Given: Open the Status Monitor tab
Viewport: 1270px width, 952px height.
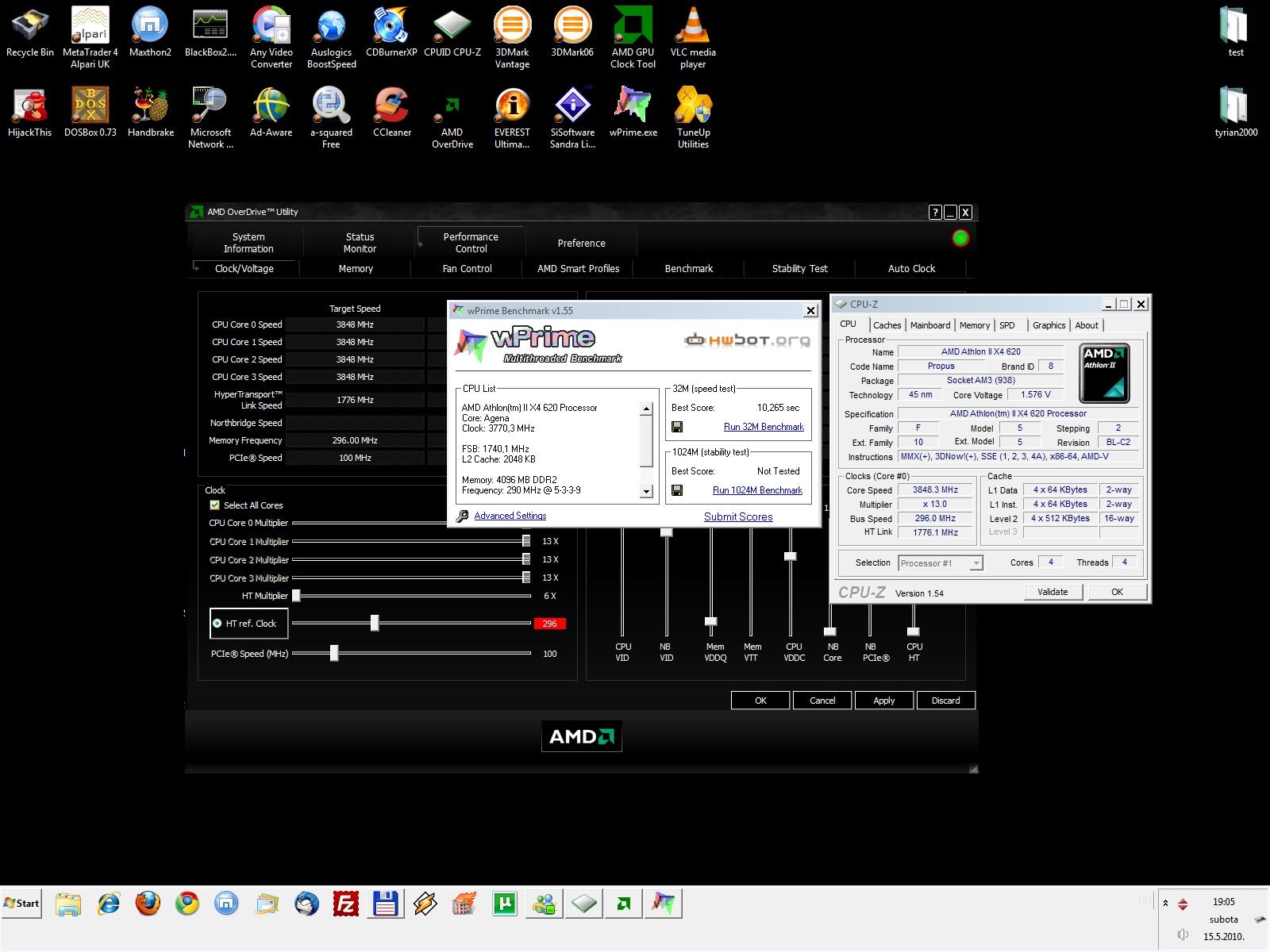Looking at the screenshot, I should (360, 243).
